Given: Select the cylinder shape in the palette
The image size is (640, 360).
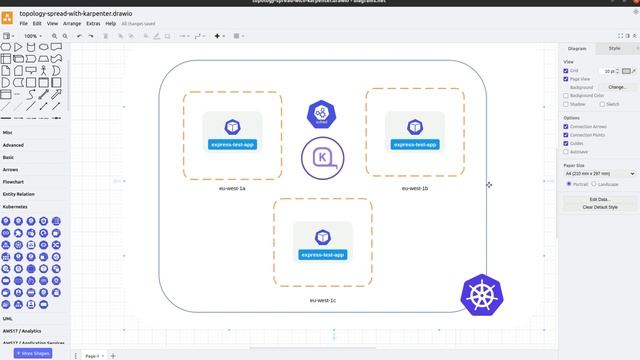Looking at the screenshot, I should pos(31,47).
